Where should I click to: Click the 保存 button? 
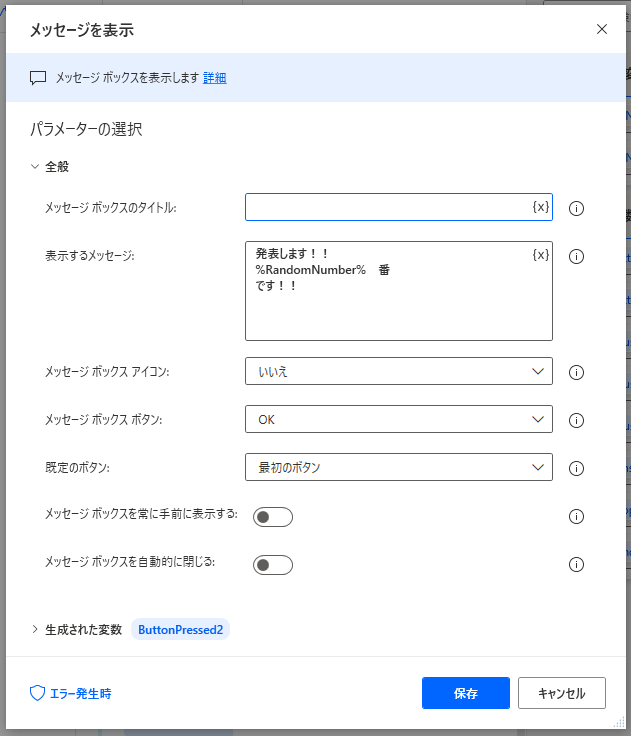465,693
